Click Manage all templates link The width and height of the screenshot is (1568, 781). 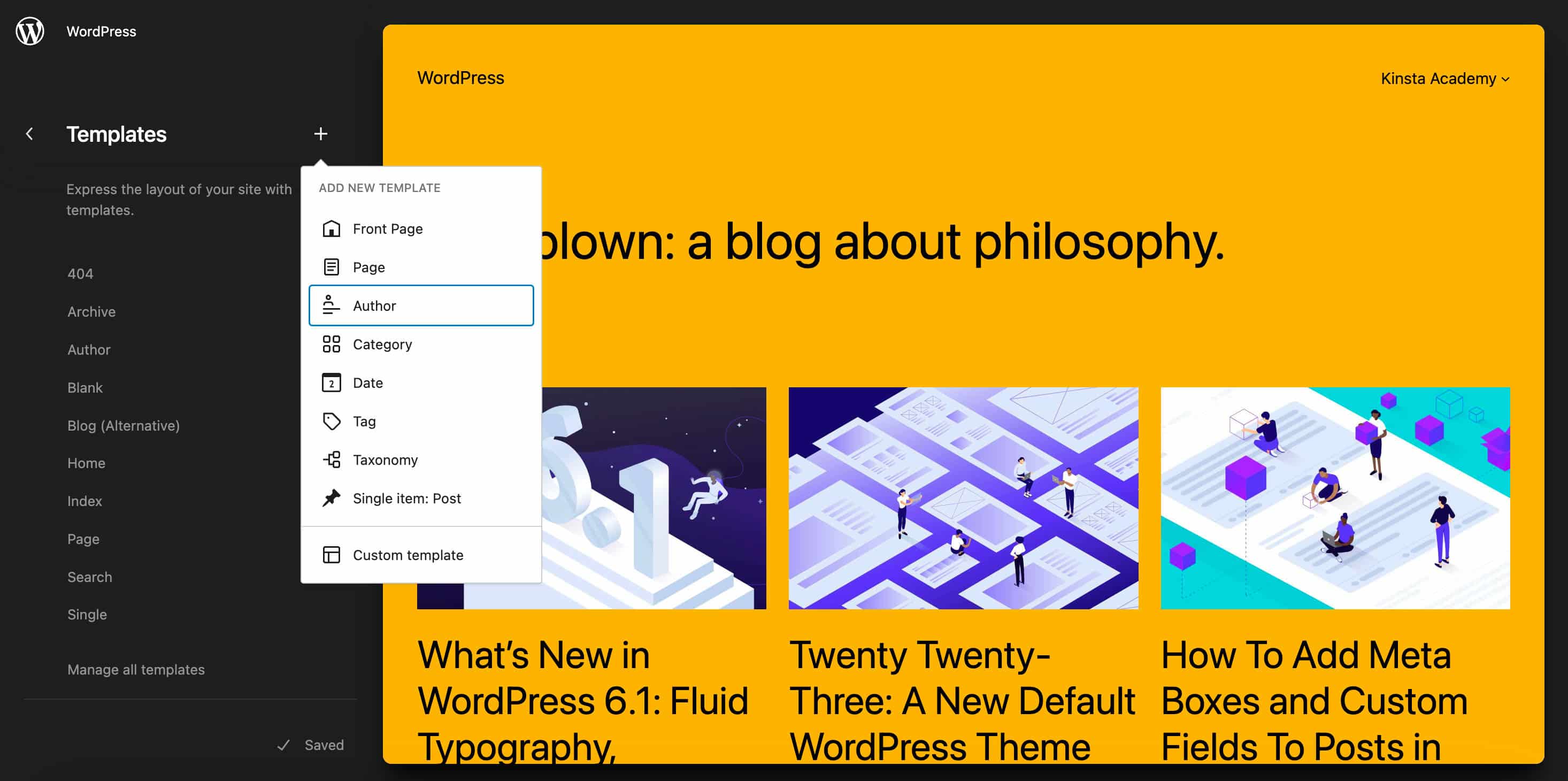[x=135, y=668]
